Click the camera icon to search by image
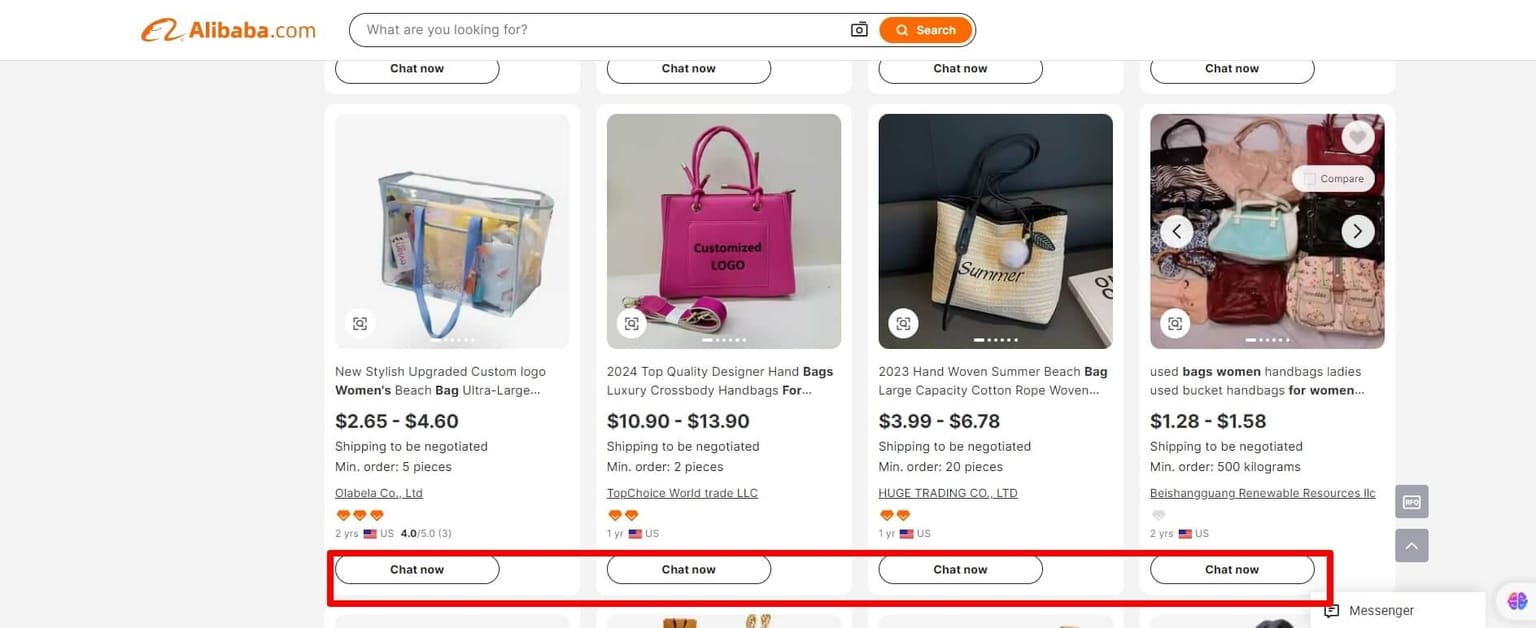 pos(859,29)
